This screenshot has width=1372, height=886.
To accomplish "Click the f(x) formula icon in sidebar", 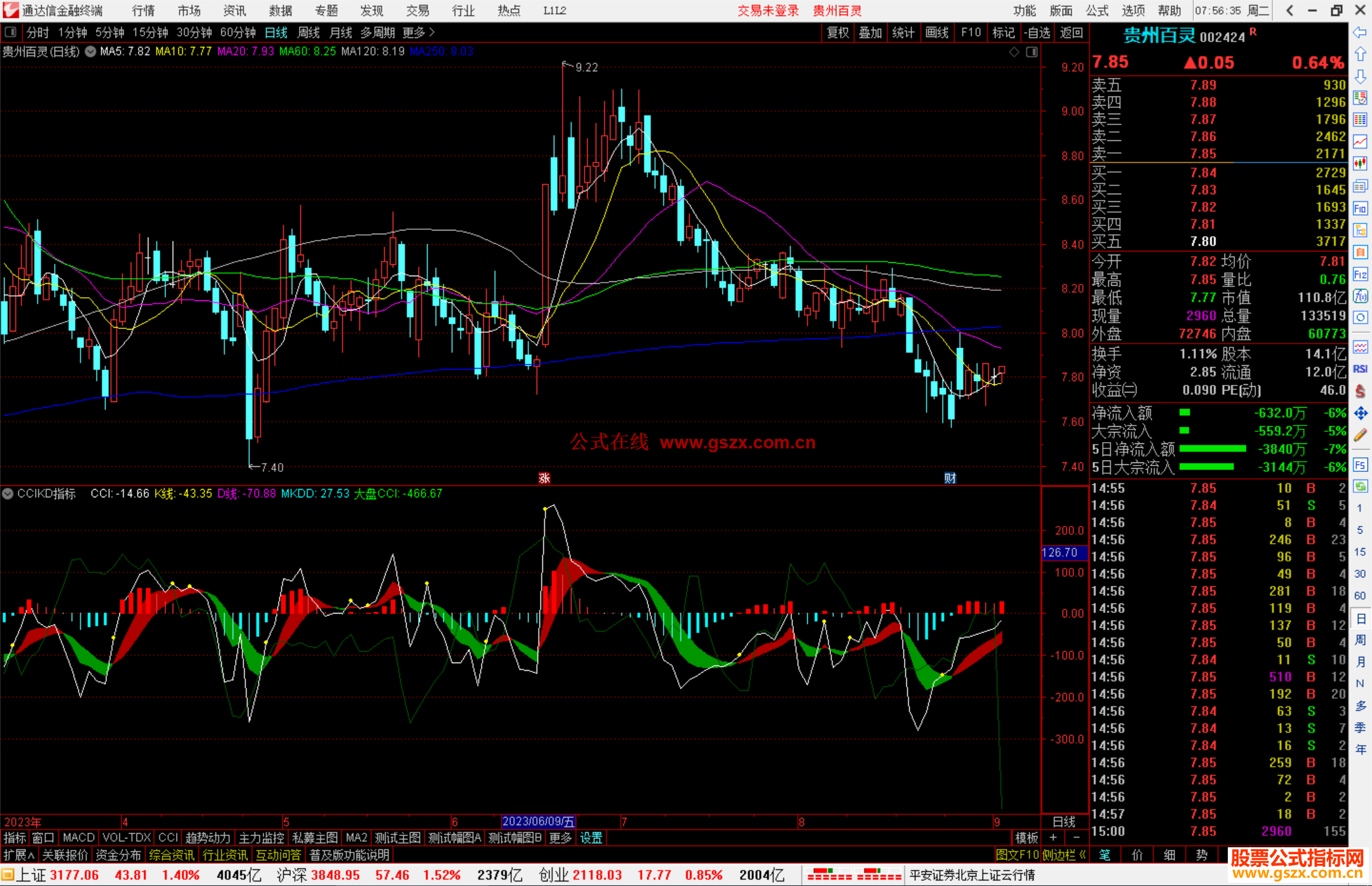I will (1360, 296).
